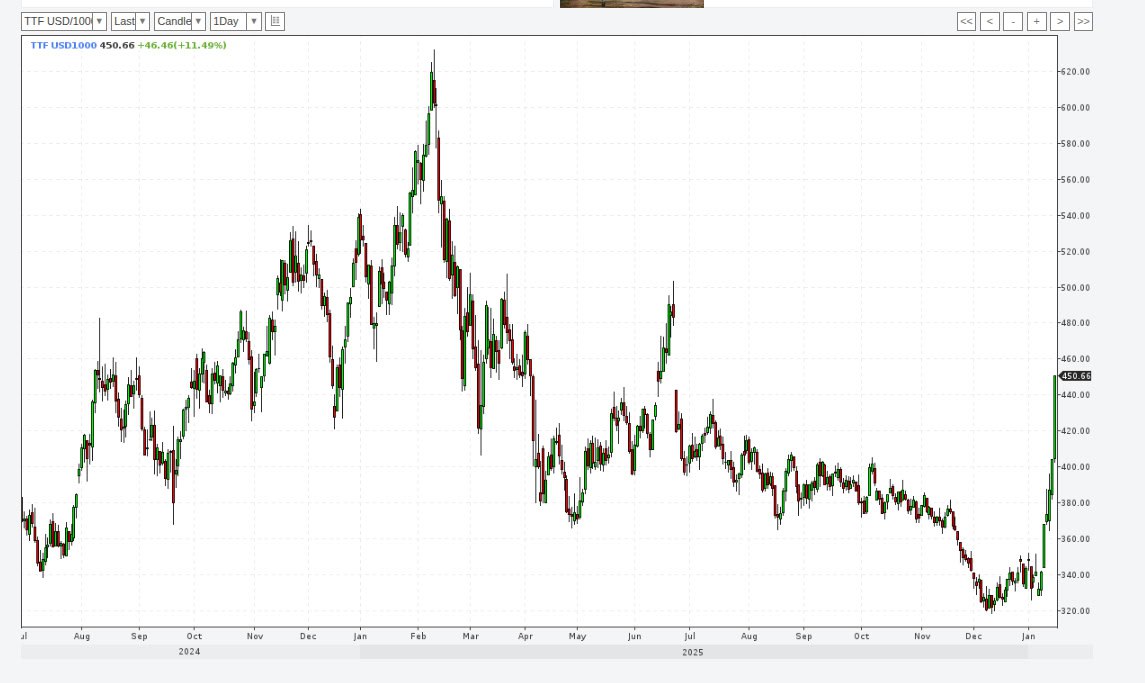Image resolution: width=1145 pixels, height=683 pixels.
Task: Open the TTF USD/1000 symbol dropdown
Action: pyautogui.click(x=64, y=21)
